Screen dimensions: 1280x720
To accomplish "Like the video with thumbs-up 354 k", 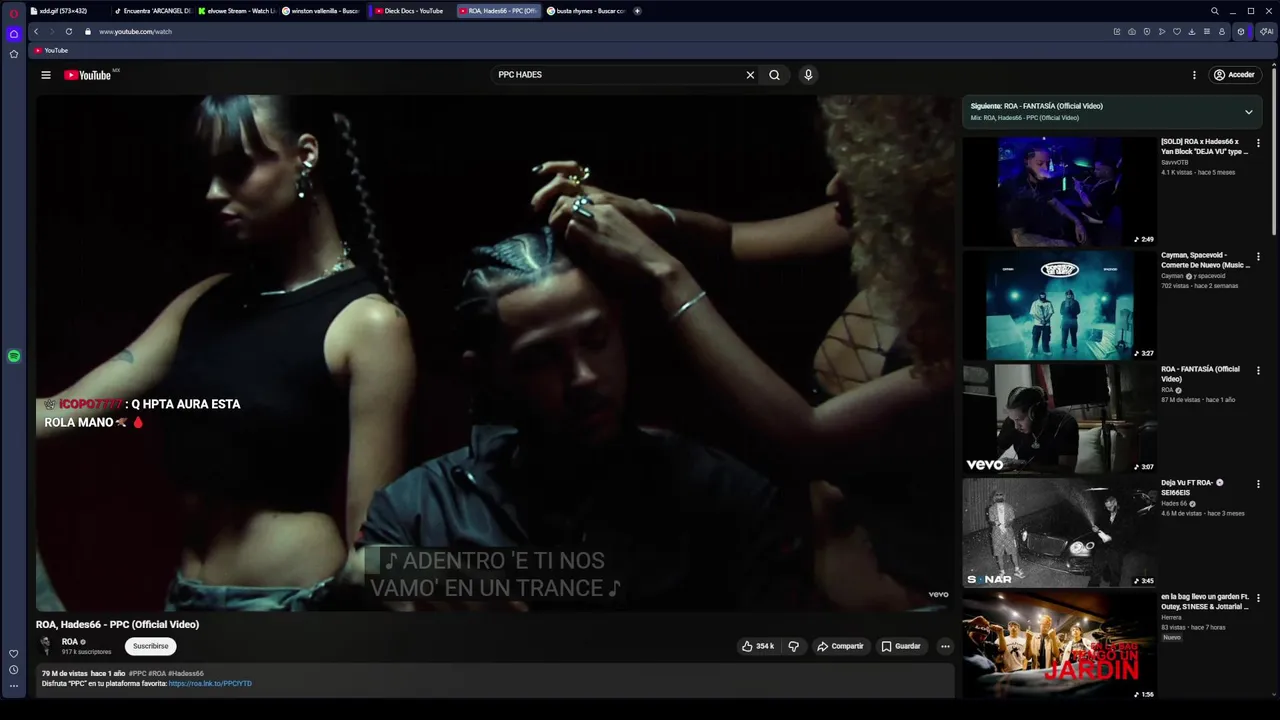I will (x=758, y=646).
